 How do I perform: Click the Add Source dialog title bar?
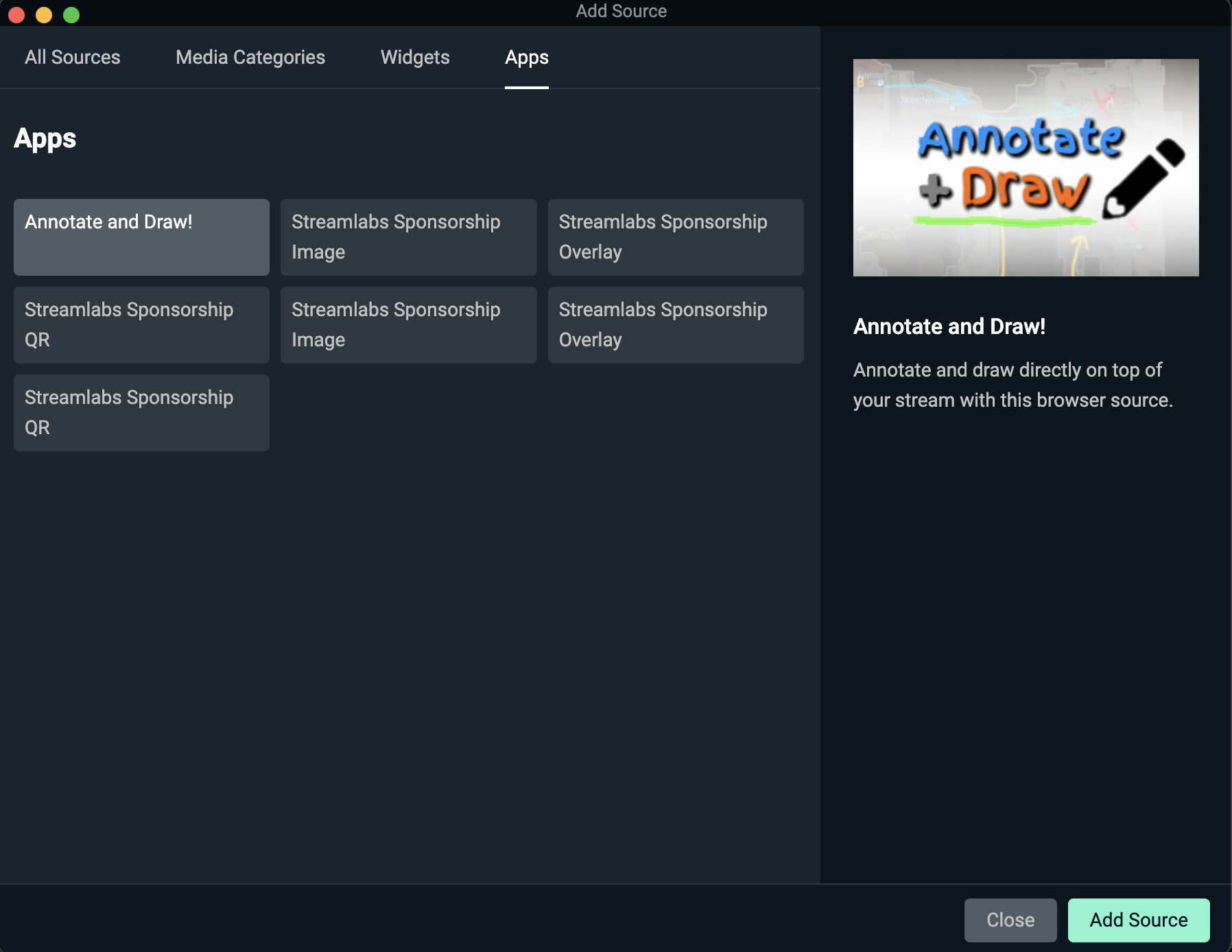click(621, 11)
